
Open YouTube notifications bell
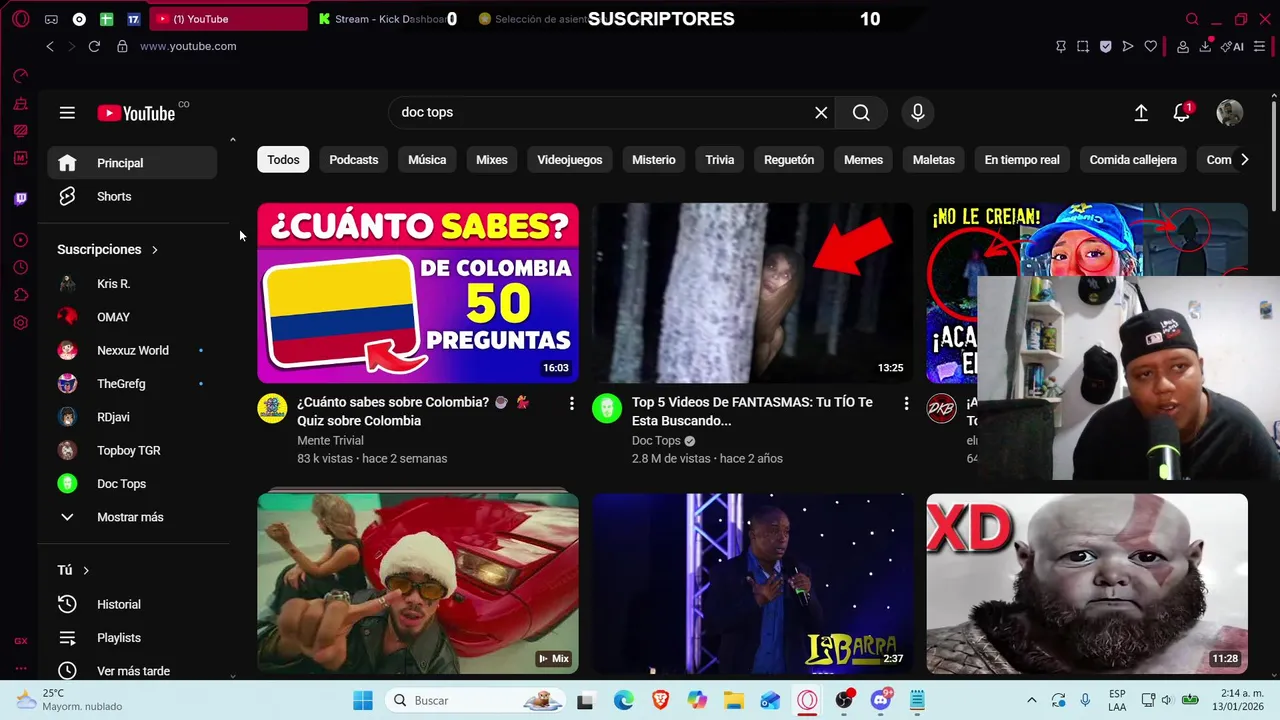pyautogui.click(x=1182, y=113)
